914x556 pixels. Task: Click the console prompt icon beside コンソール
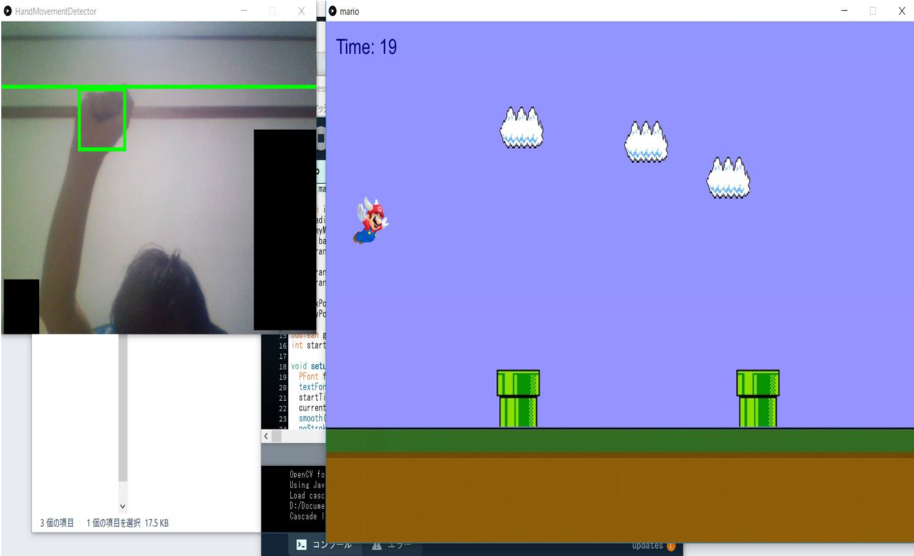pyautogui.click(x=301, y=545)
